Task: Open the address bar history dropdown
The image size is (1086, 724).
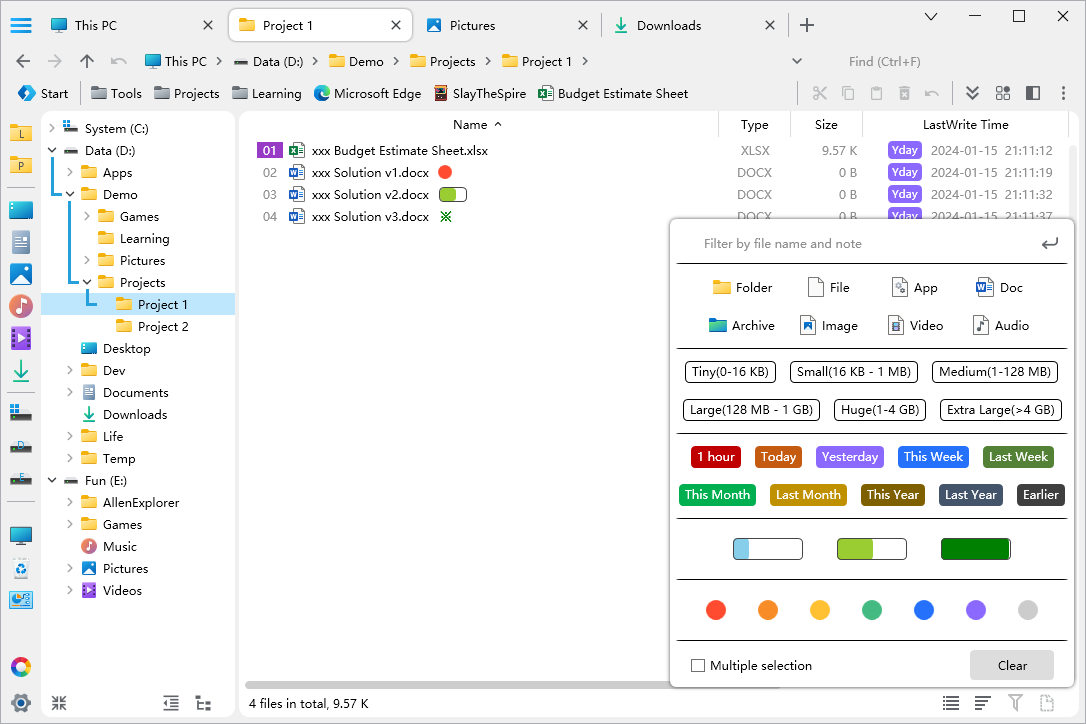Action: tap(797, 61)
